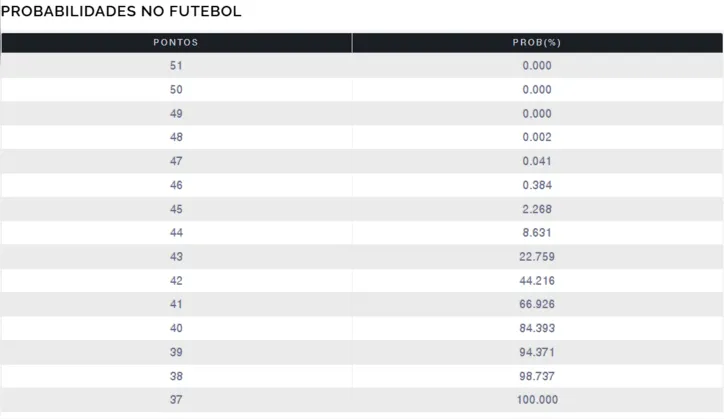Viewport: 724px width, 419px height.
Task: Click the 37 points cell
Action: coord(176,400)
